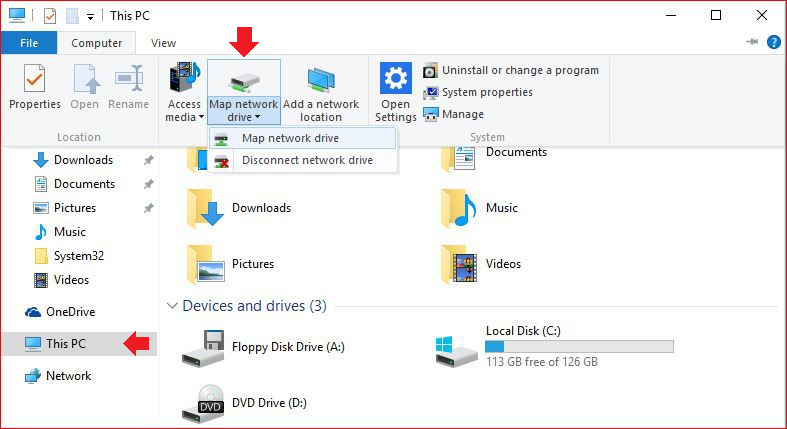Open the File tab
Image resolution: width=787 pixels, height=429 pixels.
[29, 43]
